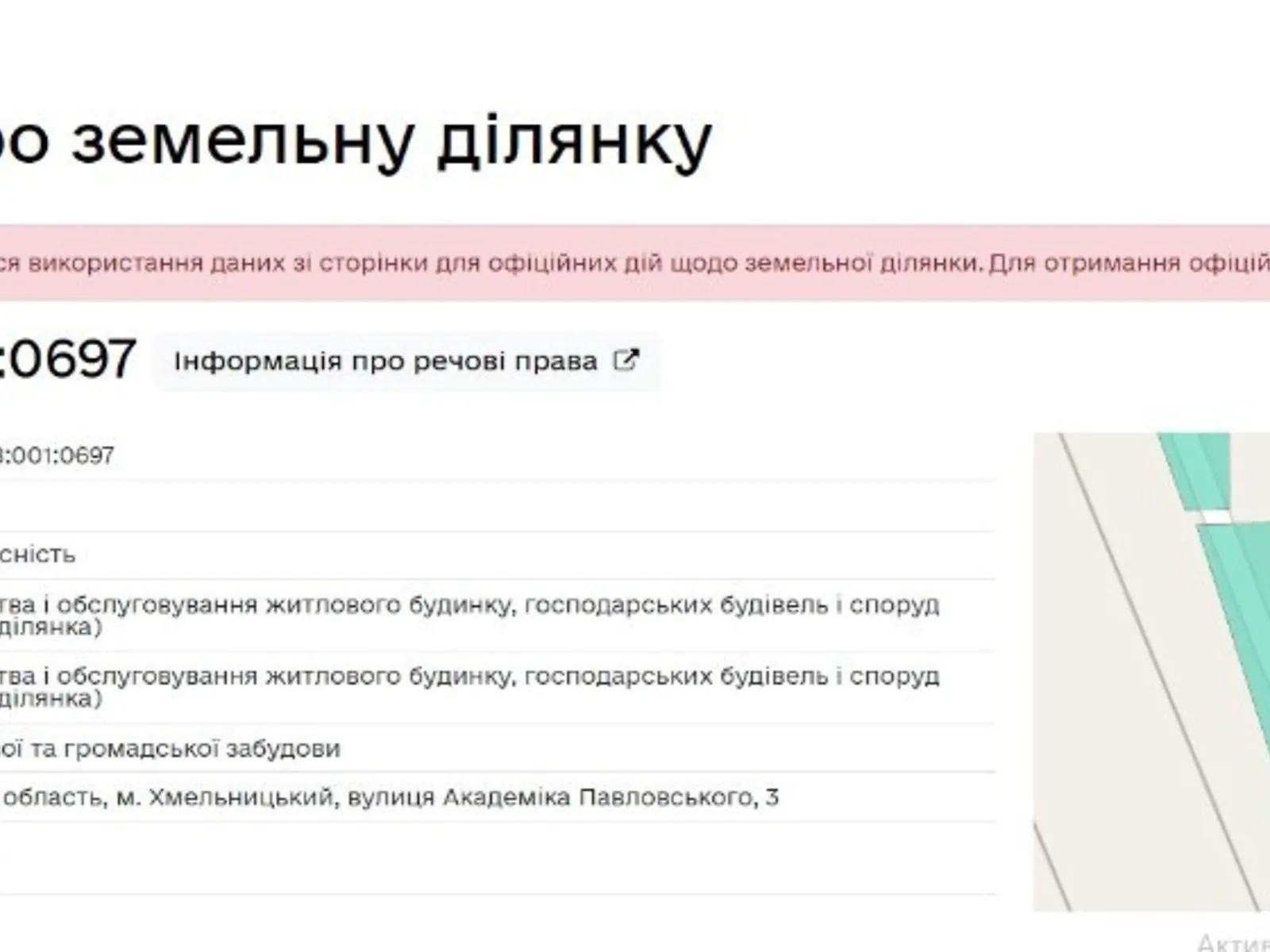Screen dimensions: 1270x952
Task: Click the ownership row ending in 'сність'
Action: coord(38,554)
